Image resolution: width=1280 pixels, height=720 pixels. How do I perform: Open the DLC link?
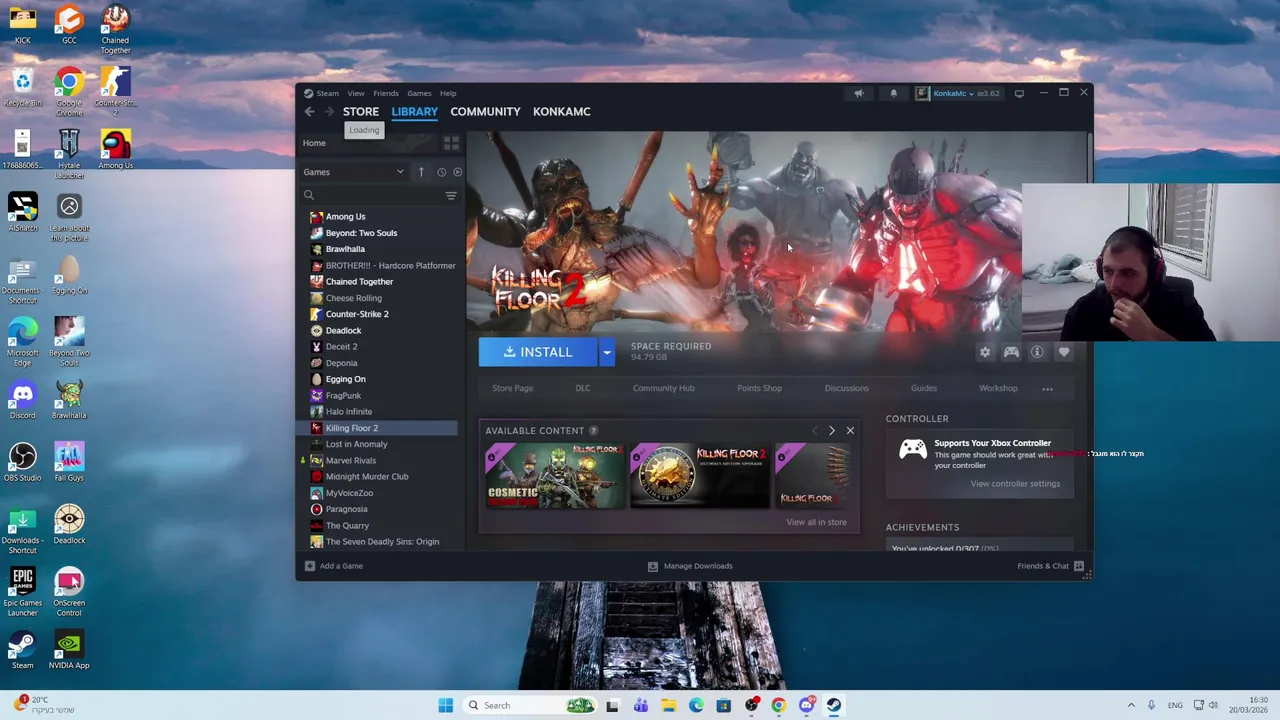pos(583,388)
